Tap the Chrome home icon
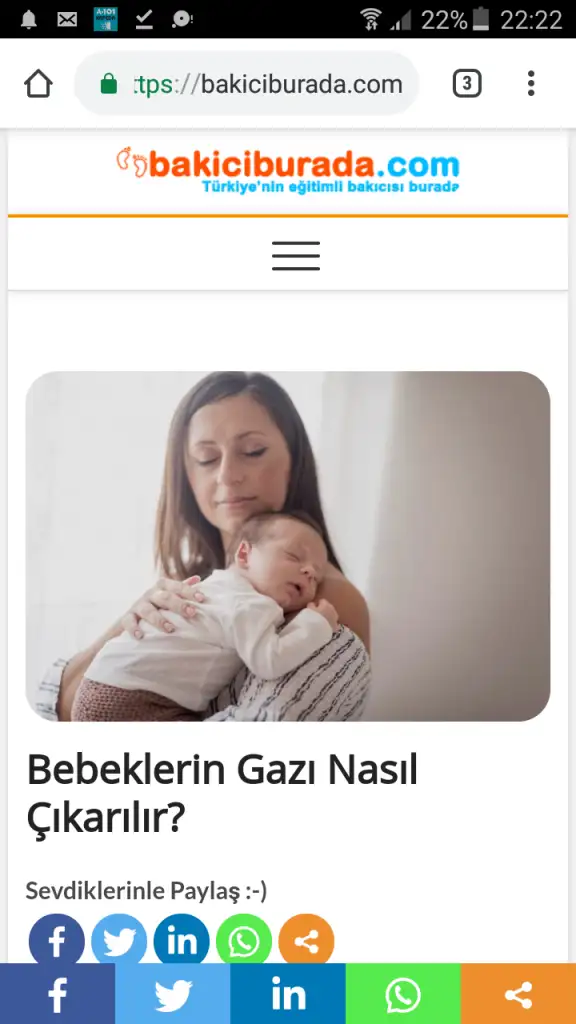Screen dimensions: 576x1024 38,84
